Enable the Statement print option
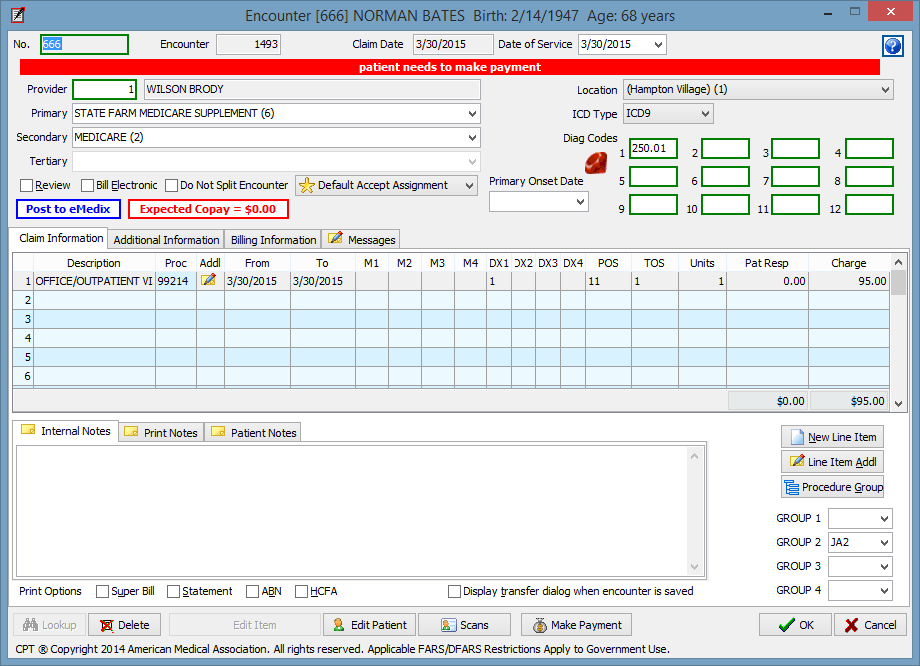920x666 pixels. click(x=173, y=591)
